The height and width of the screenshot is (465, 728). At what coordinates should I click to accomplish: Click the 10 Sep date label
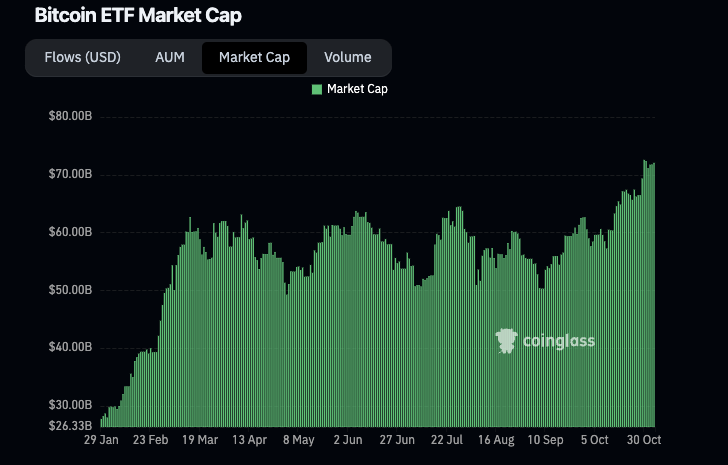pyautogui.click(x=545, y=439)
